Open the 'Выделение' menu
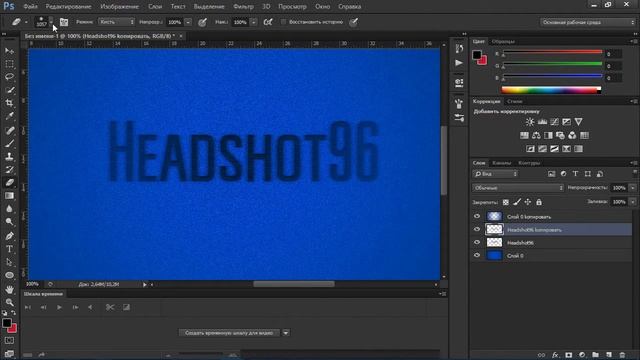Screen dimensions: 640x360 pos(209,7)
